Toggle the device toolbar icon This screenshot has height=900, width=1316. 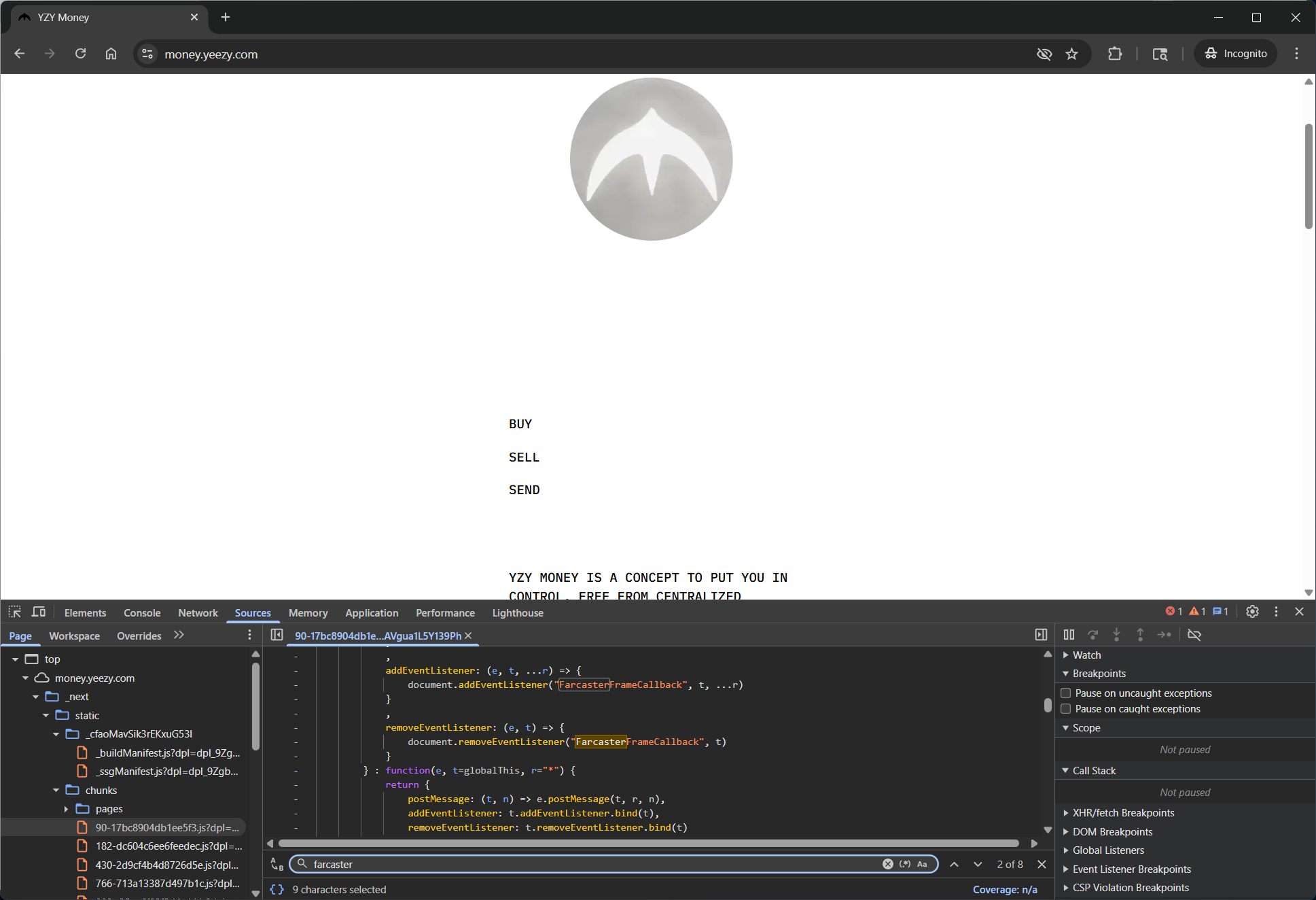(39, 612)
